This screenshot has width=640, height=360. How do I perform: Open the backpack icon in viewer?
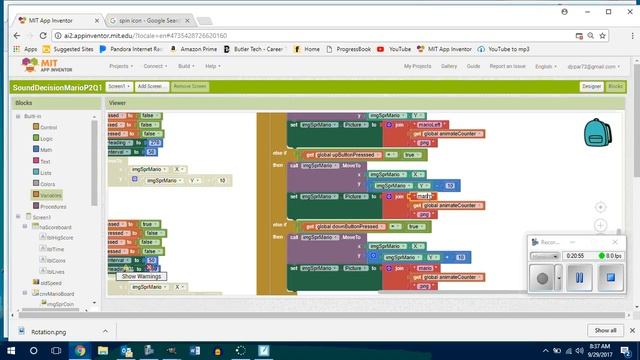(x=598, y=132)
